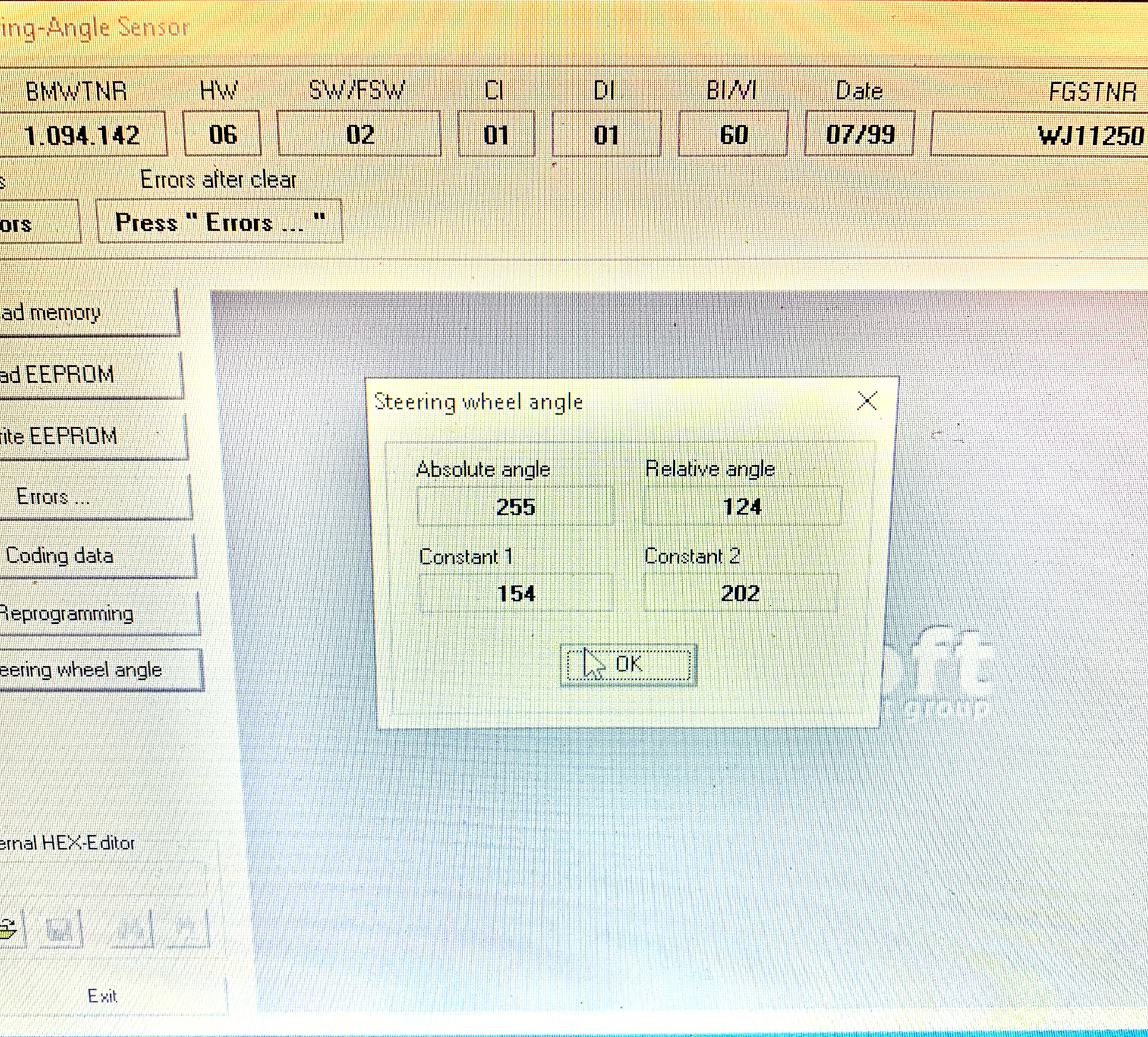The image size is (1148, 1037).
Task: Click the grayed-out save disk icon
Action: (x=60, y=929)
